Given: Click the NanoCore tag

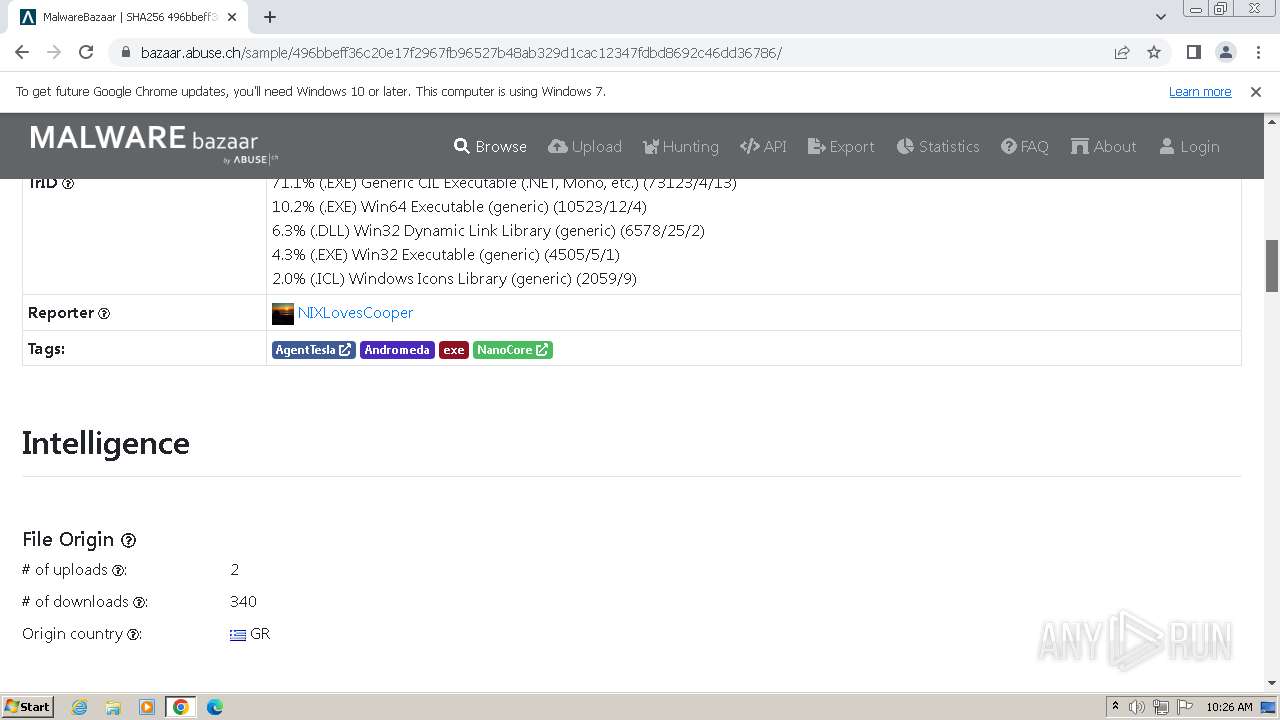Looking at the screenshot, I should click(x=512, y=350).
